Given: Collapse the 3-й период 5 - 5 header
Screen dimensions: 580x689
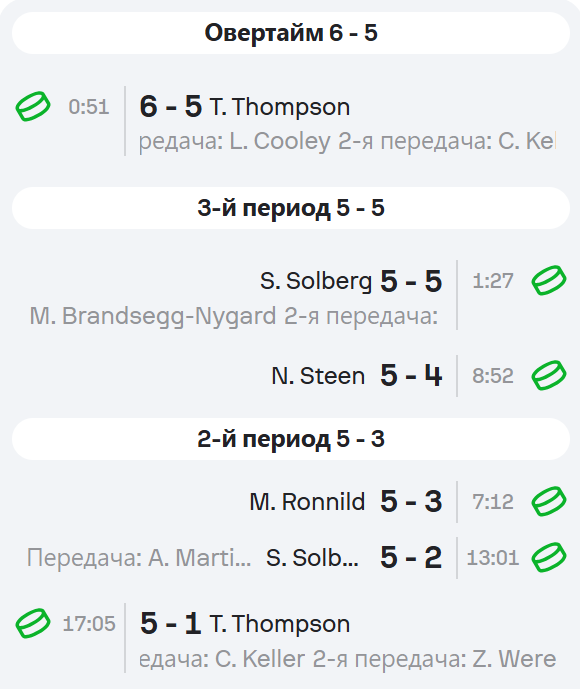Looking at the screenshot, I should click(291, 208).
